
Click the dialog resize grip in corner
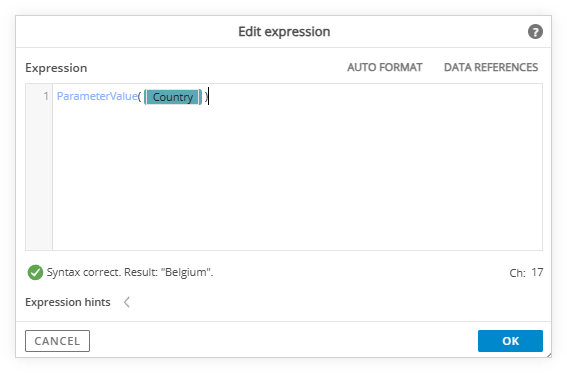pyautogui.click(x=549, y=355)
